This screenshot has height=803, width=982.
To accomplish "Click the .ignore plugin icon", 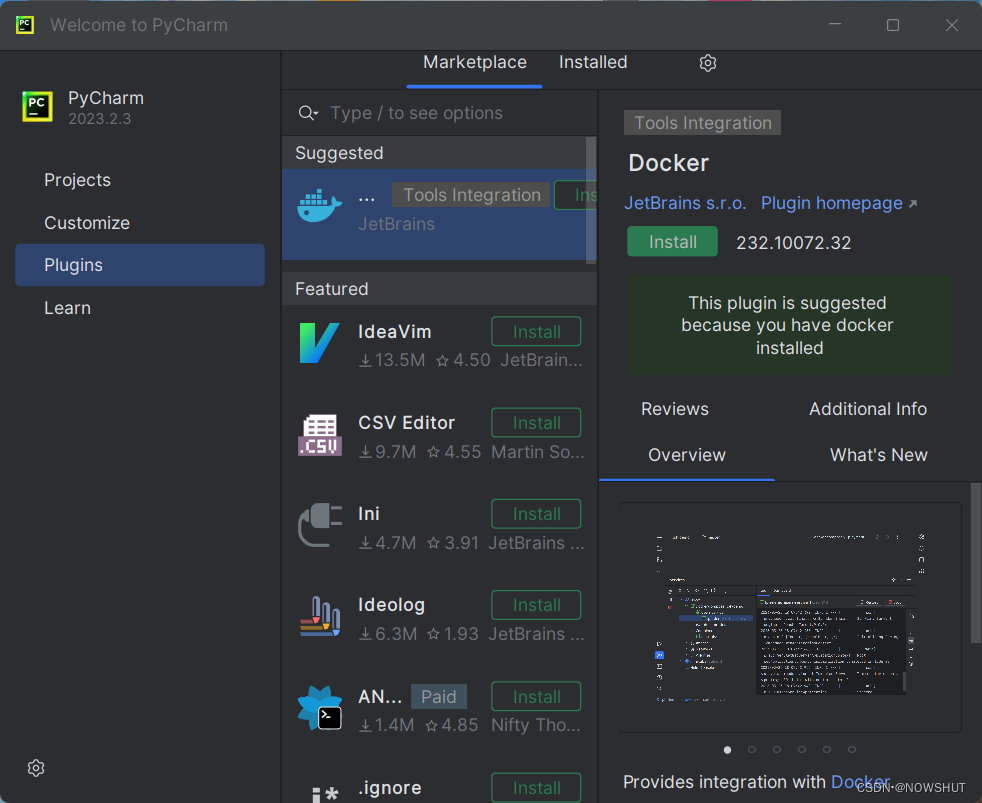I will [324, 794].
